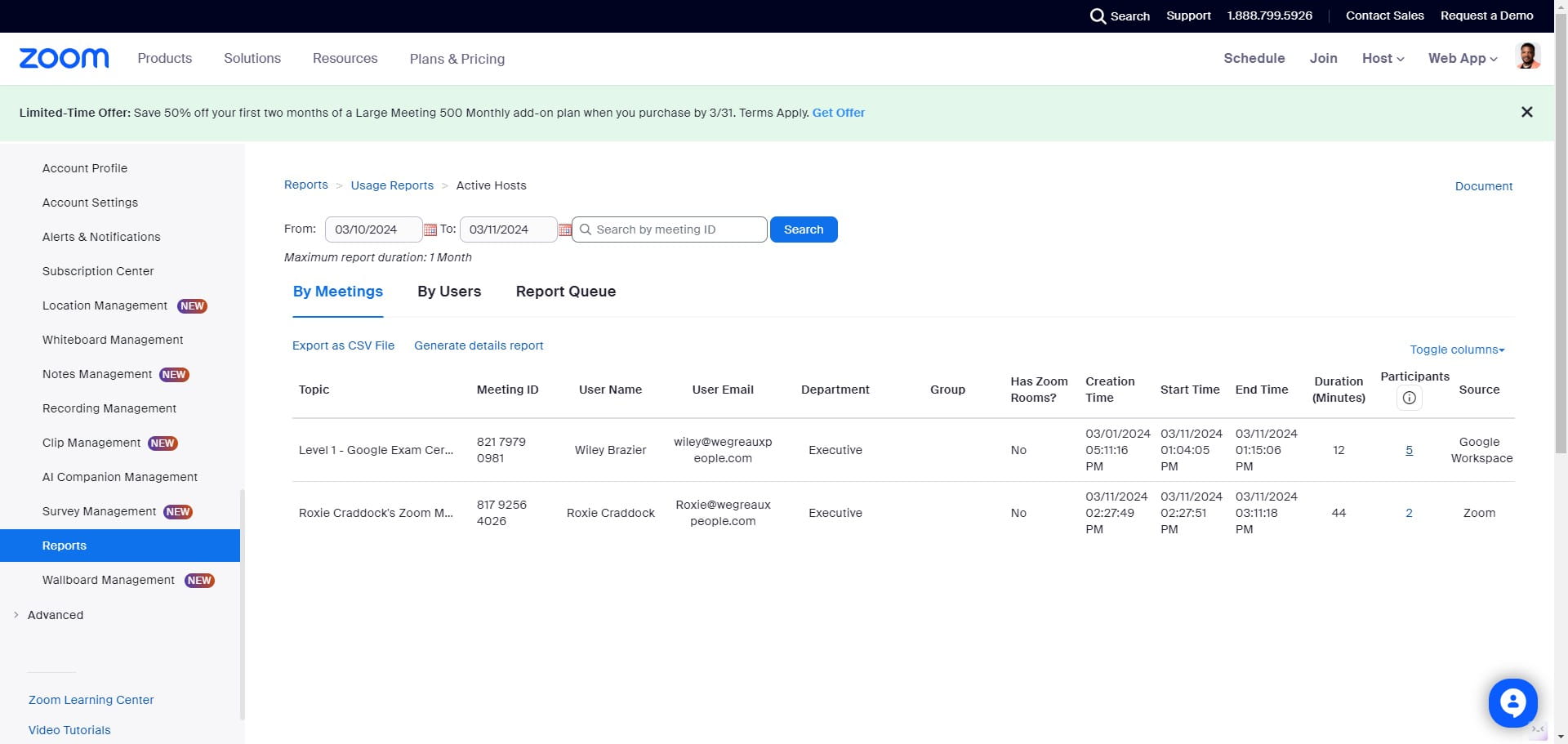Click the magnifier Search icon in top bar
The image size is (1568, 744).
click(x=1098, y=16)
